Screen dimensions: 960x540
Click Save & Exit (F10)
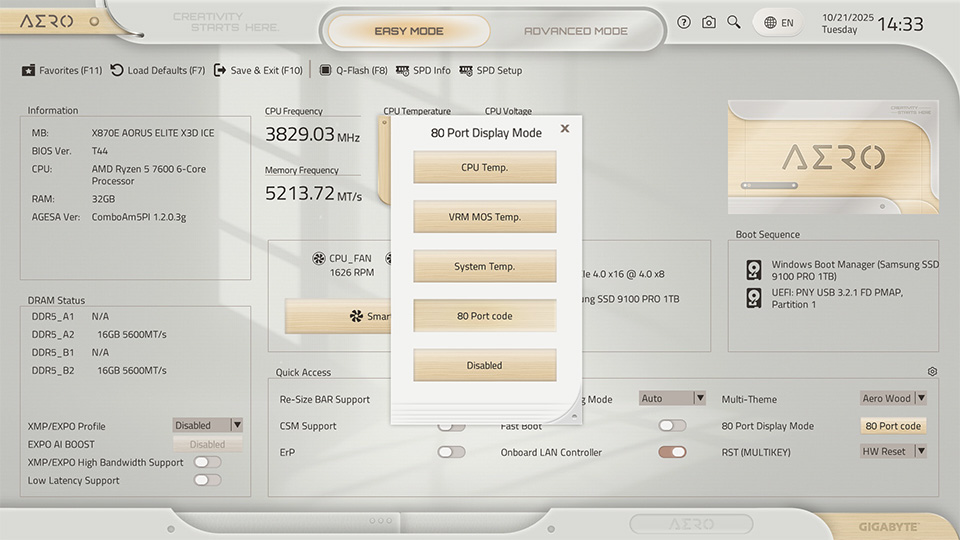point(258,71)
